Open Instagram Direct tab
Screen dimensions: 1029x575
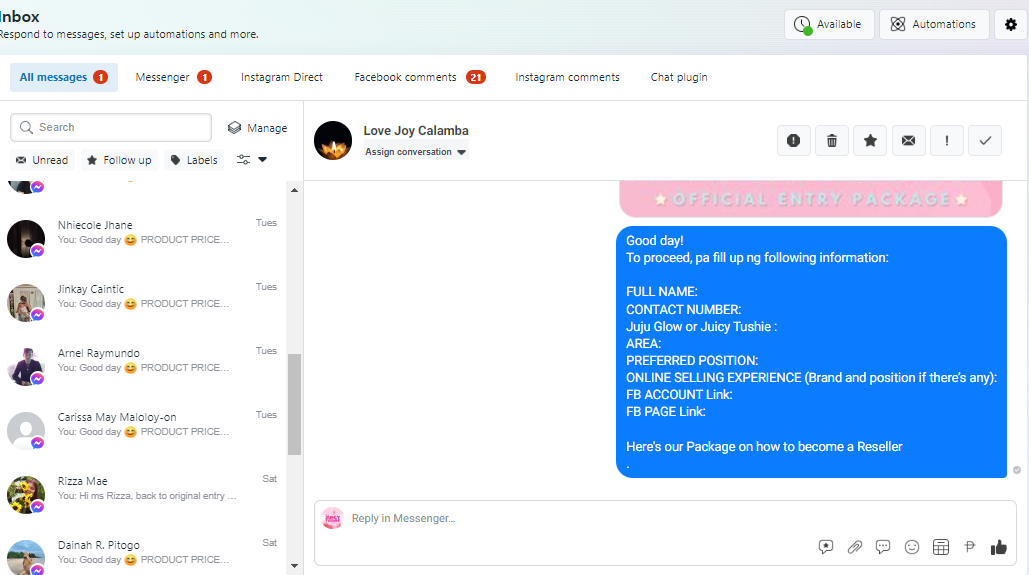(282, 77)
